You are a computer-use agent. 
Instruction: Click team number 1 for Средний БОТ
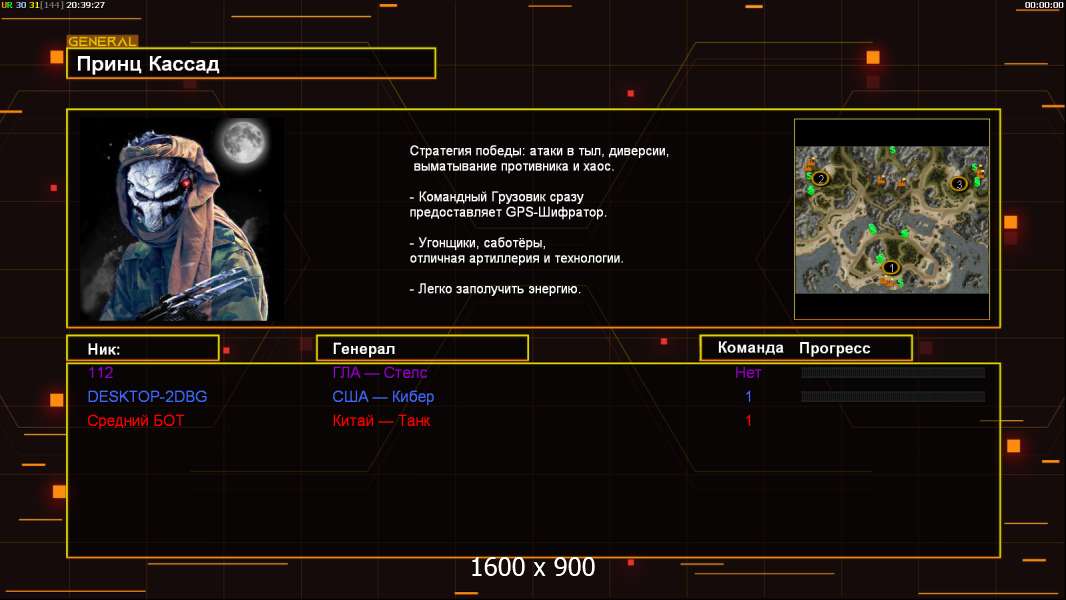(x=749, y=420)
